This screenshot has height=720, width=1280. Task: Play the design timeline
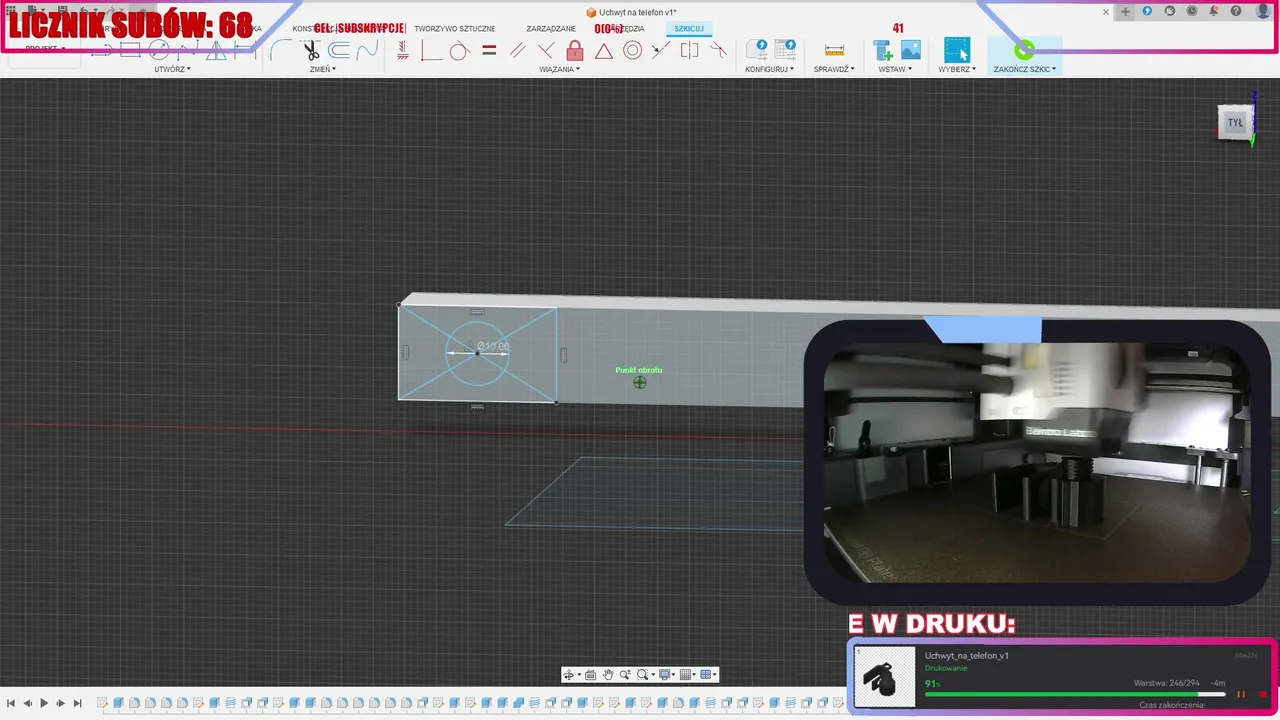click(44, 704)
